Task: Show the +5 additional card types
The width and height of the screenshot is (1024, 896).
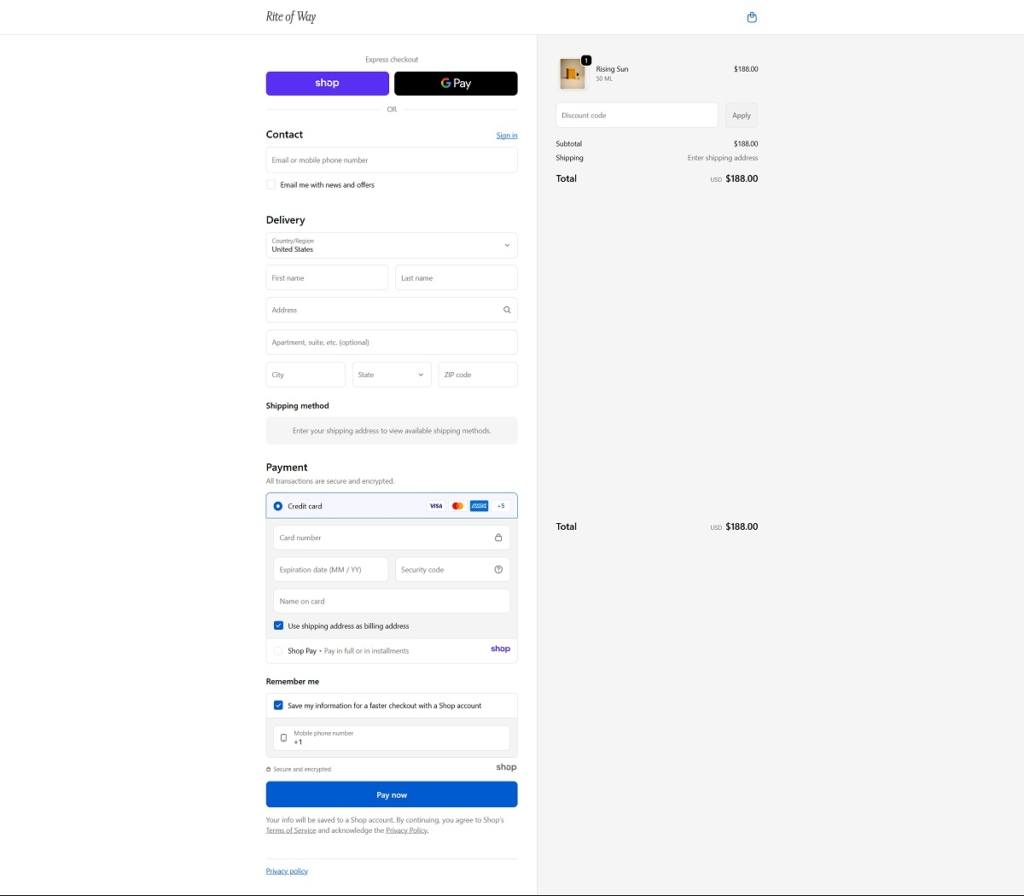Action: (501, 506)
